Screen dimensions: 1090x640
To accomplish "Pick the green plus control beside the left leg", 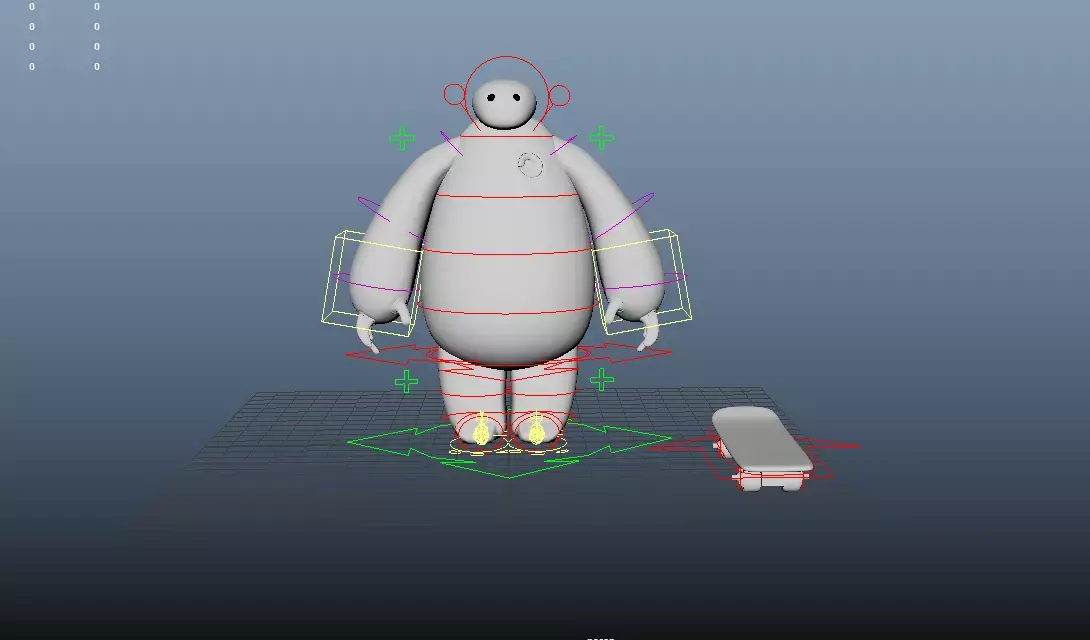I will click(x=407, y=381).
